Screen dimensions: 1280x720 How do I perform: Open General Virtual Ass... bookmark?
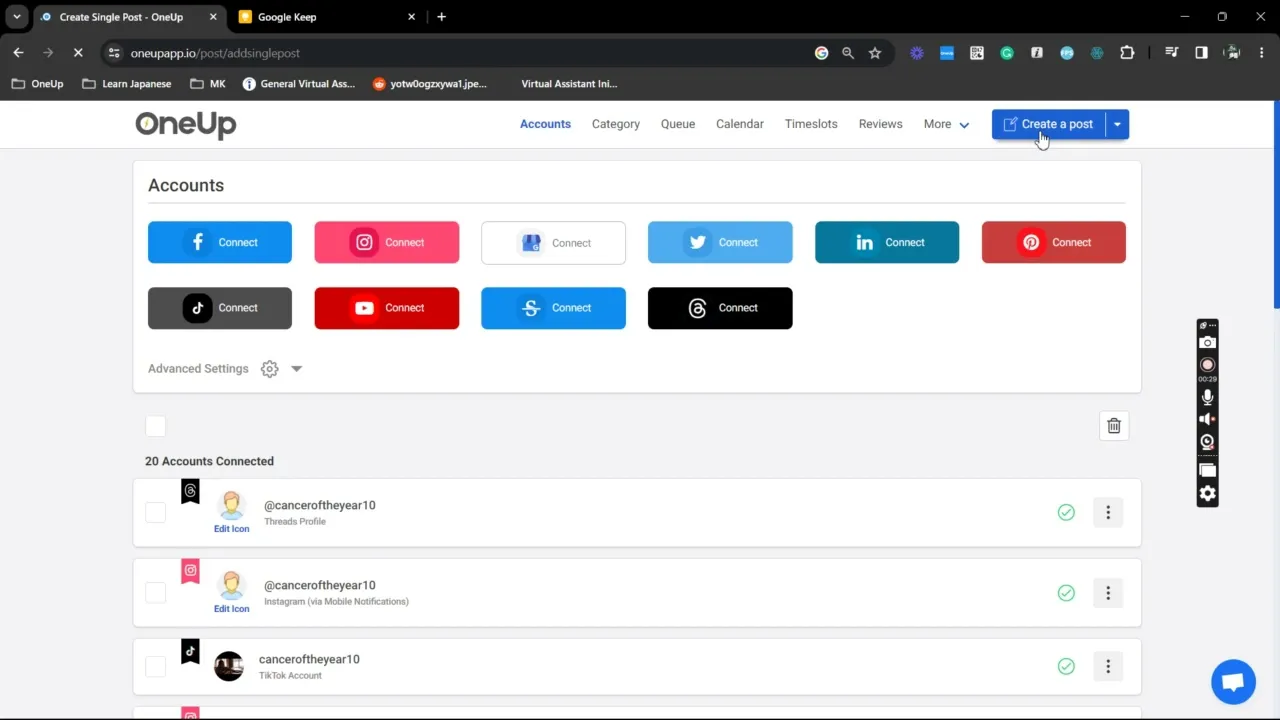coord(299,84)
